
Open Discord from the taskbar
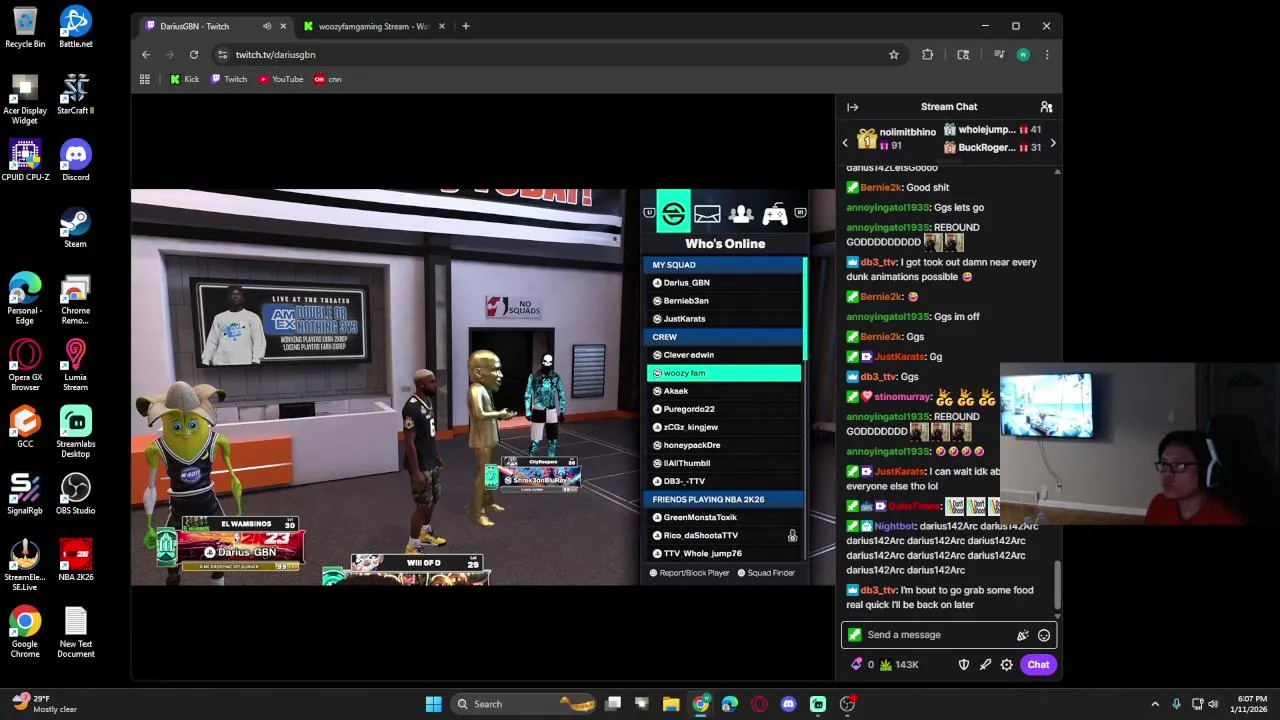(788, 704)
